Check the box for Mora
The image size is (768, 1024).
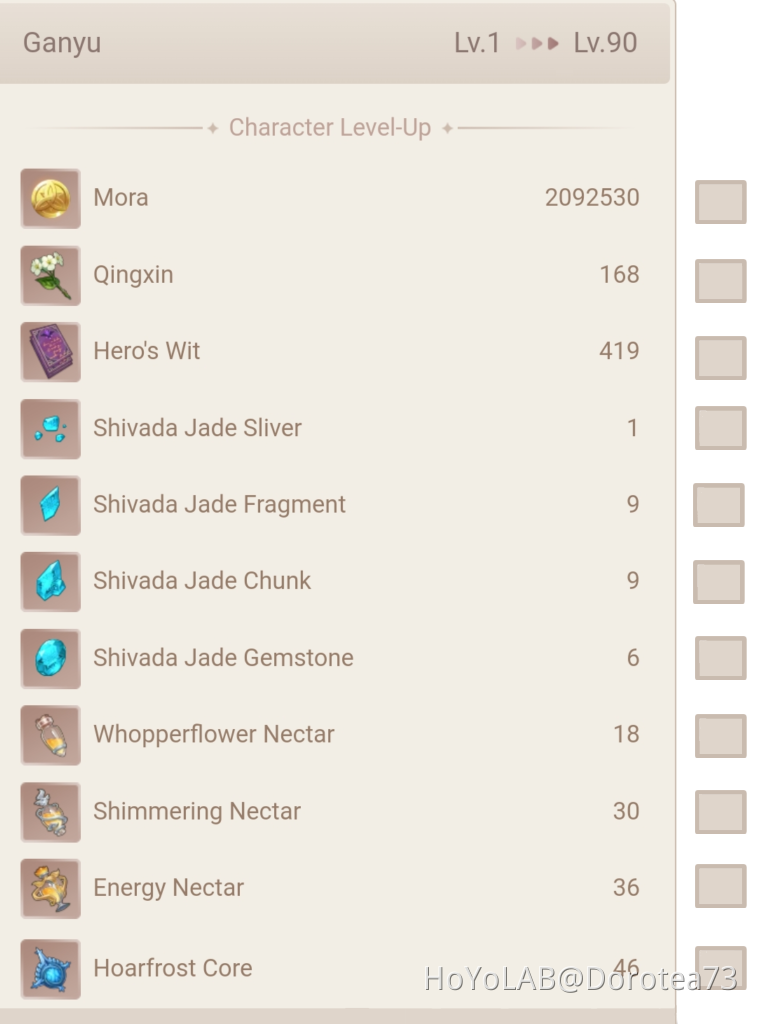tap(720, 201)
